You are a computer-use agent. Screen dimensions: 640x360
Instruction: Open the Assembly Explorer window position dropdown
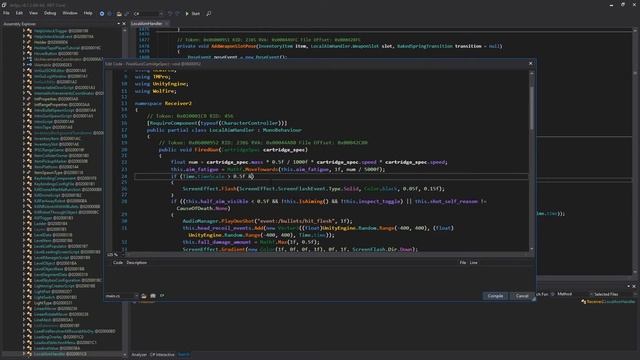click(x=118, y=24)
